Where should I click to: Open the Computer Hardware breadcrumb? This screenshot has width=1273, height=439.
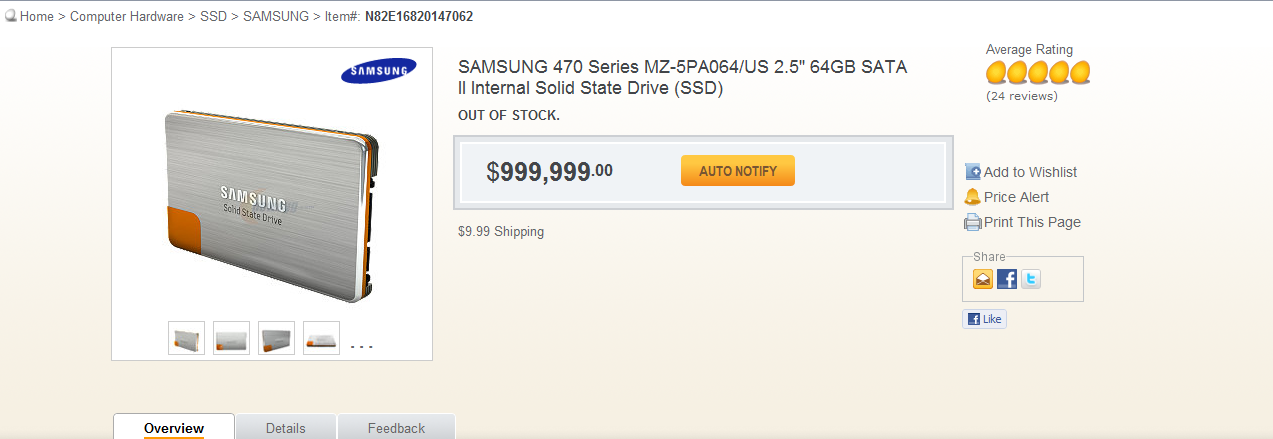[127, 16]
